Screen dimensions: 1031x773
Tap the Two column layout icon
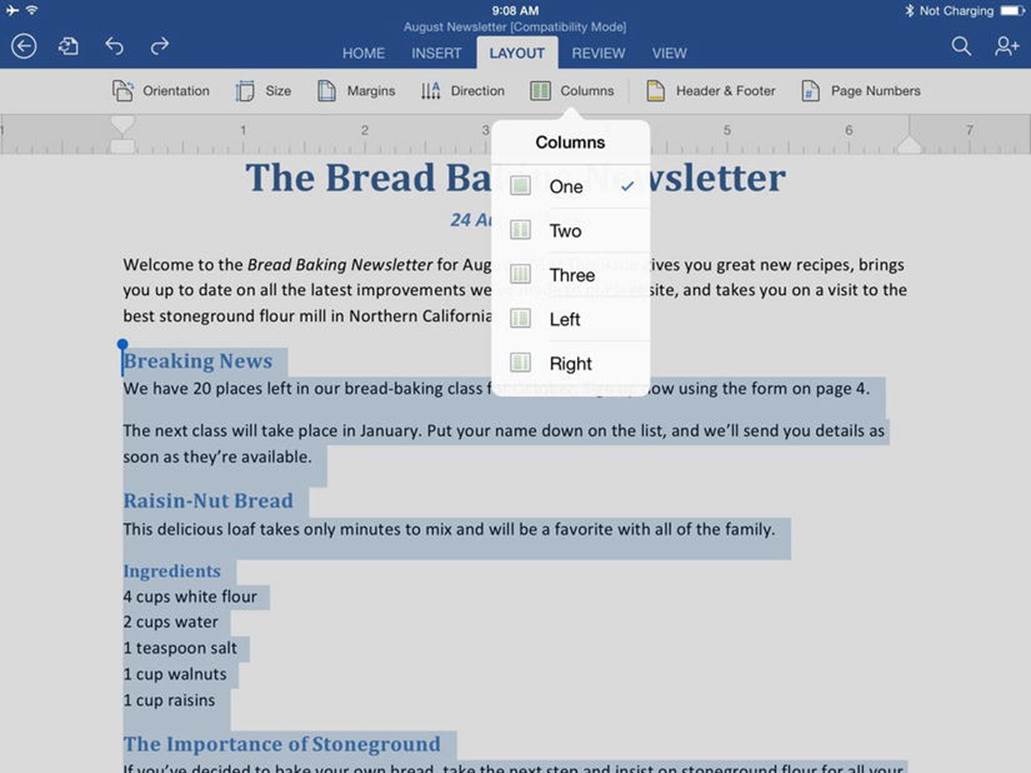(520, 230)
